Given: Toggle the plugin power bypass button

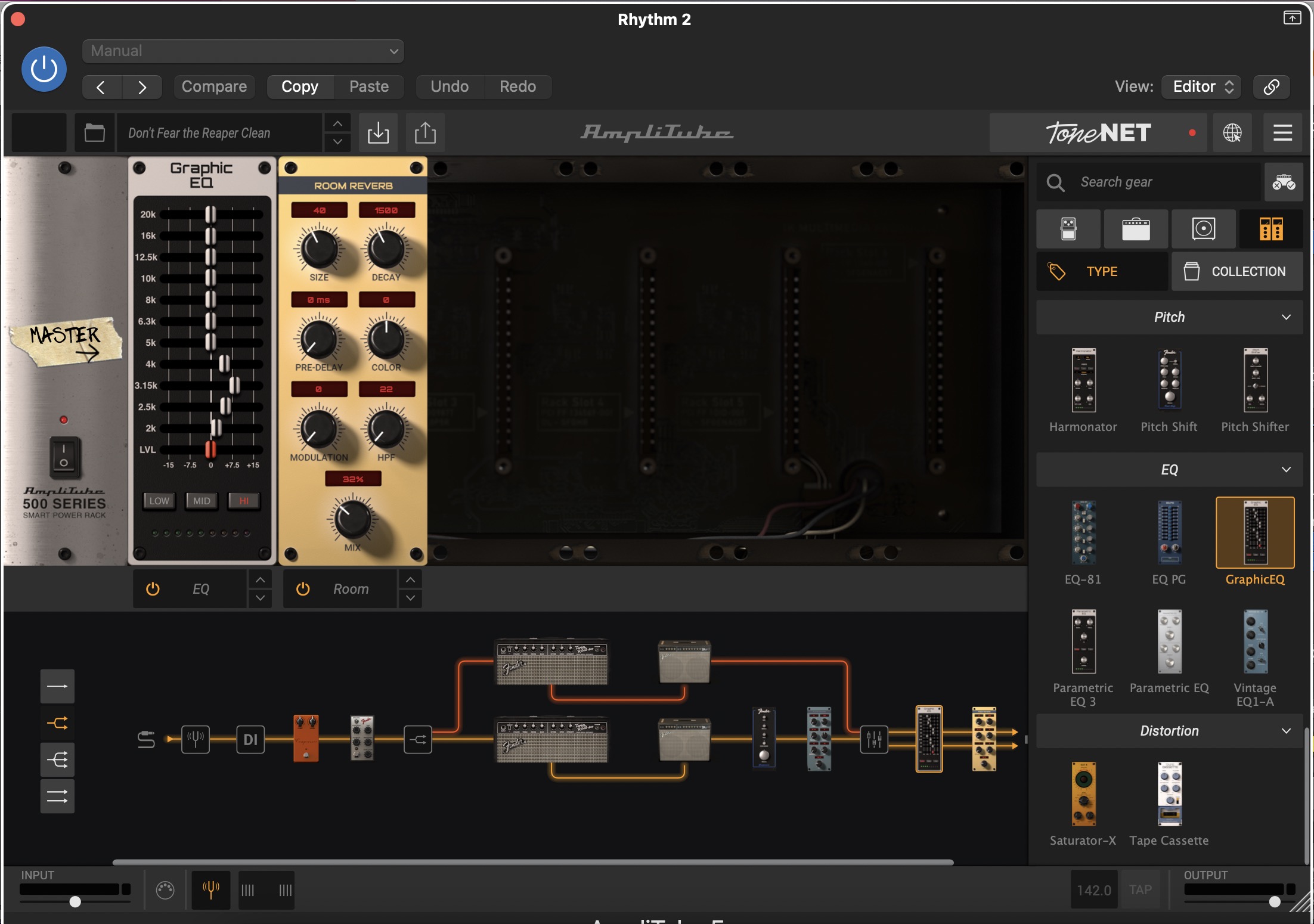Looking at the screenshot, I should tap(44, 69).
